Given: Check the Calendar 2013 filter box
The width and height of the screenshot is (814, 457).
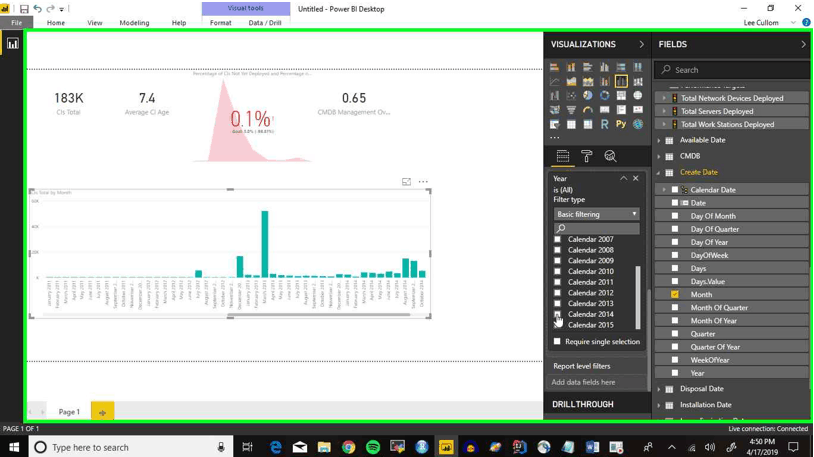Looking at the screenshot, I should click(x=557, y=303).
